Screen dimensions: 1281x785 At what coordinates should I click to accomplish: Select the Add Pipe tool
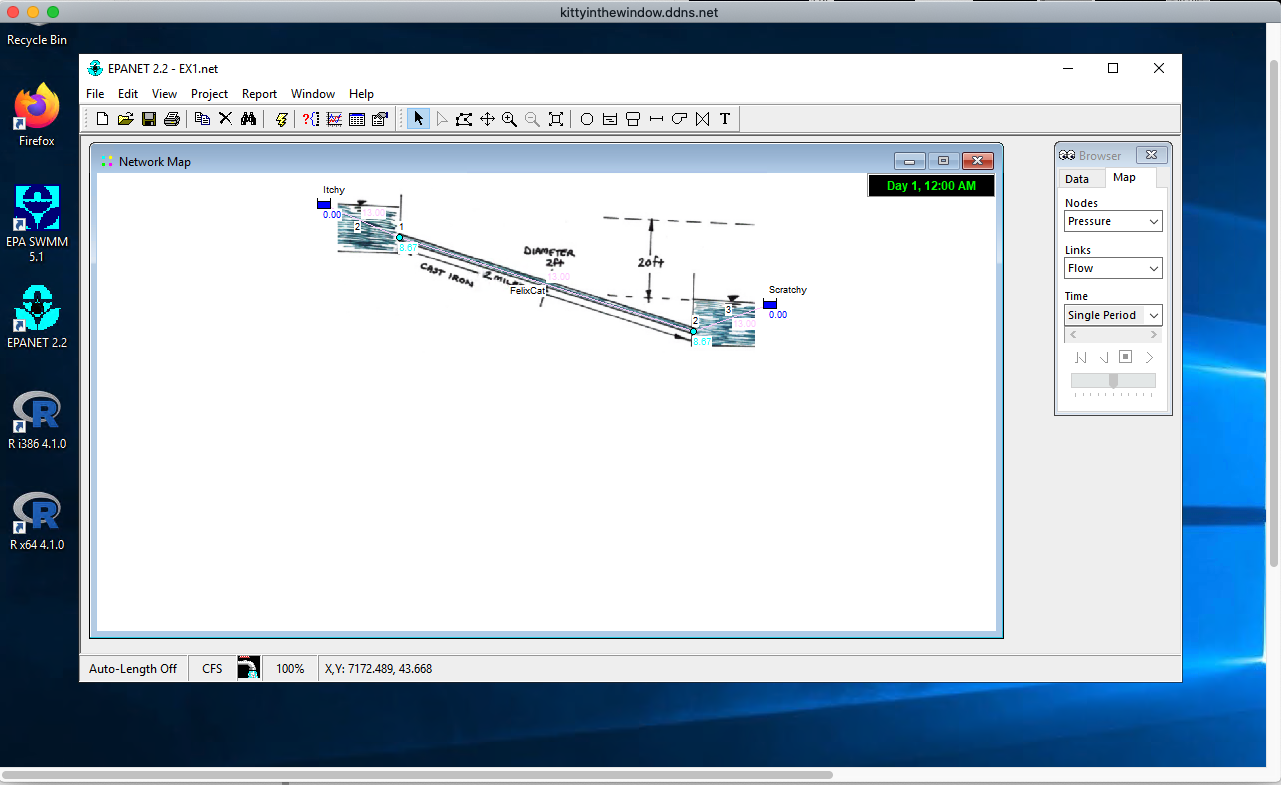[x=656, y=119]
